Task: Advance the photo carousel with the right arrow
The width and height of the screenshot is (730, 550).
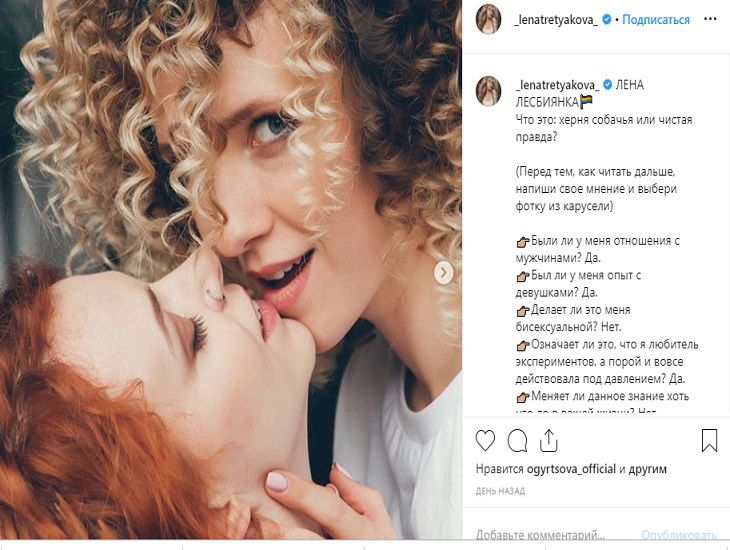Action: (444, 272)
